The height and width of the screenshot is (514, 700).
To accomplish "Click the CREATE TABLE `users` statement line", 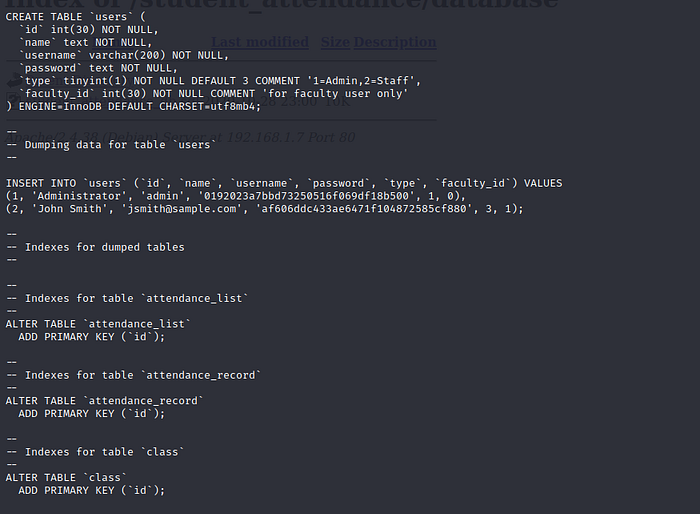I will tap(75, 17).
